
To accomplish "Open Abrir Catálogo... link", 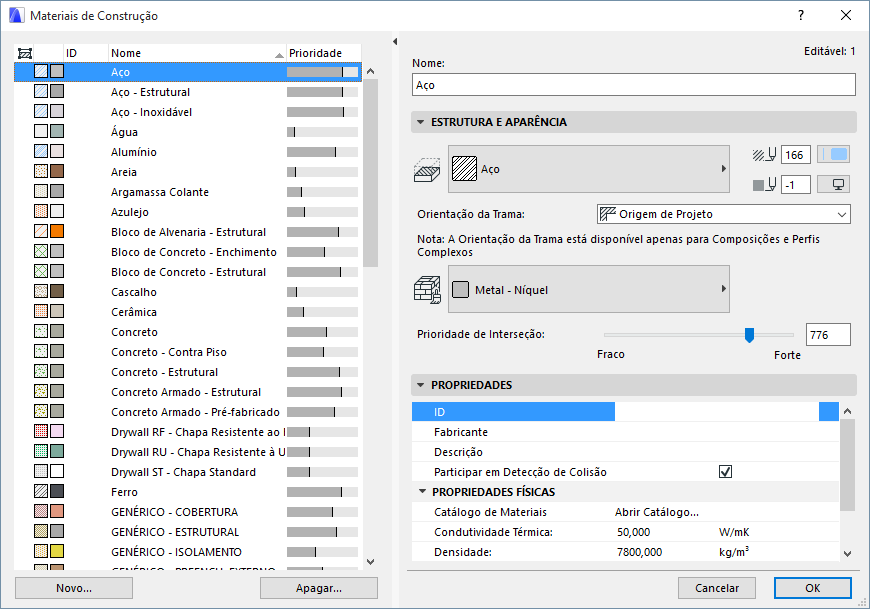I will (657, 512).
